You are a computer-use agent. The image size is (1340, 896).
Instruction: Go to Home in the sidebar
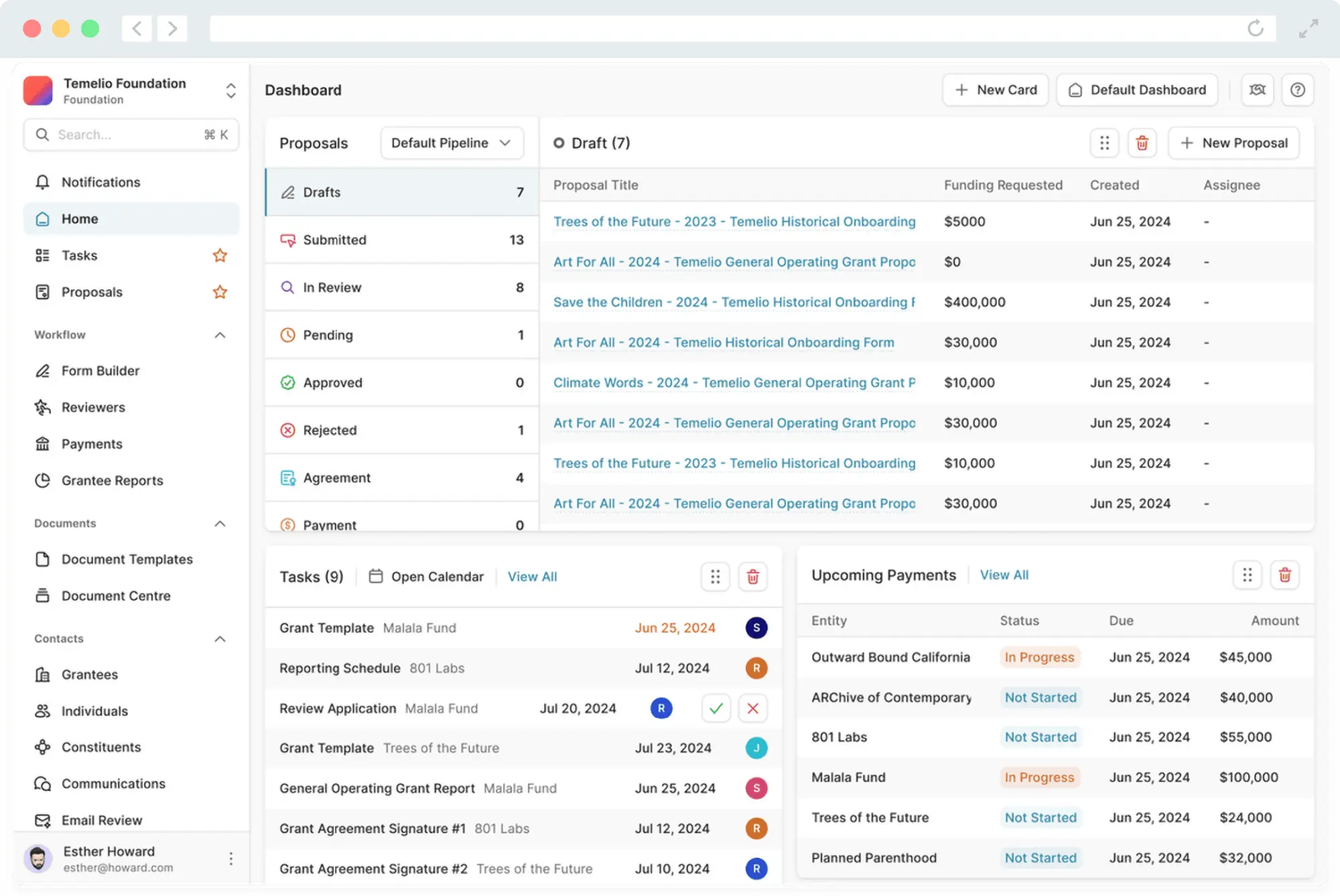point(131,219)
